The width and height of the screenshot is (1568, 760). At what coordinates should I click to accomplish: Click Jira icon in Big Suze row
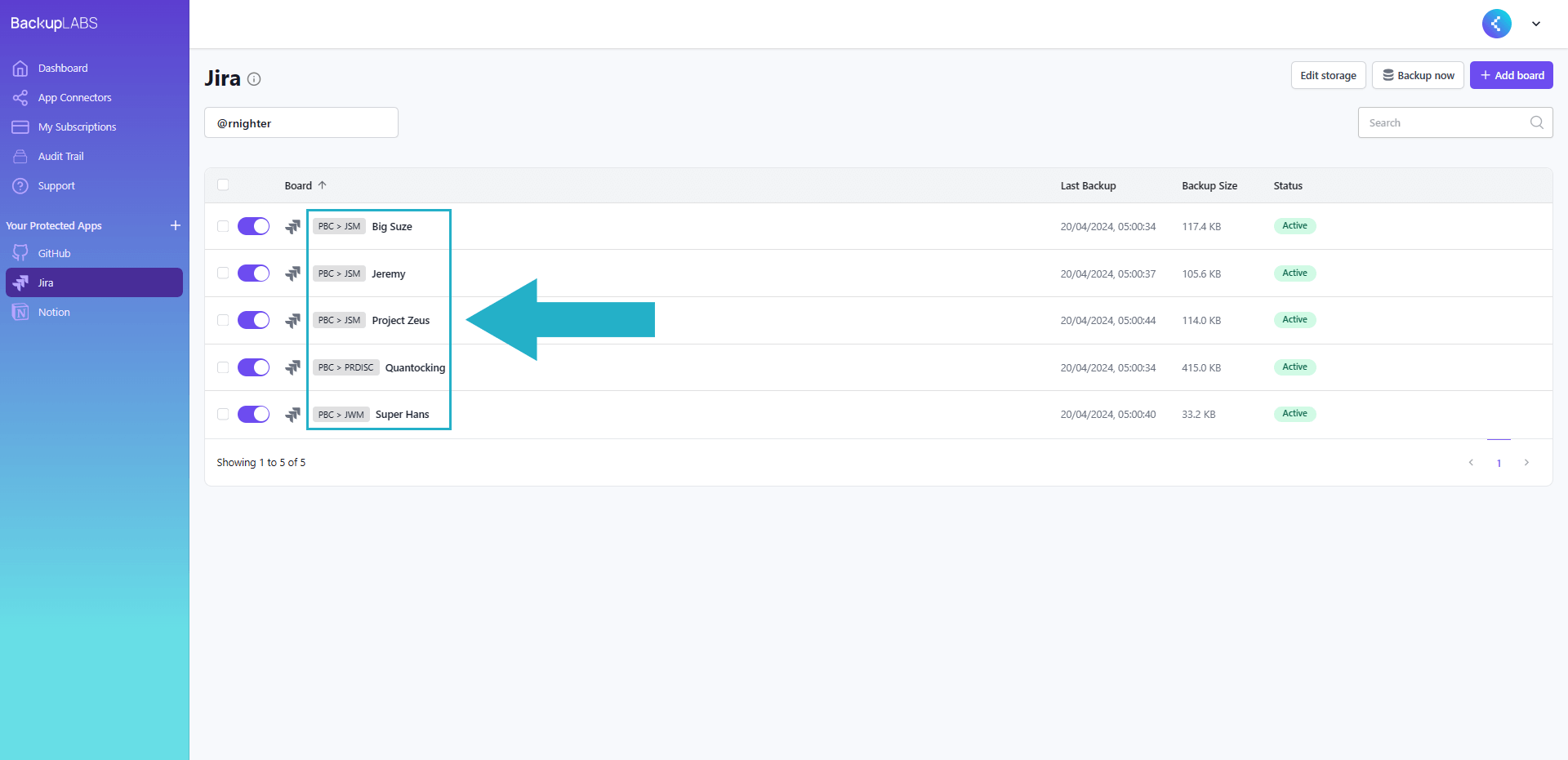(x=293, y=227)
